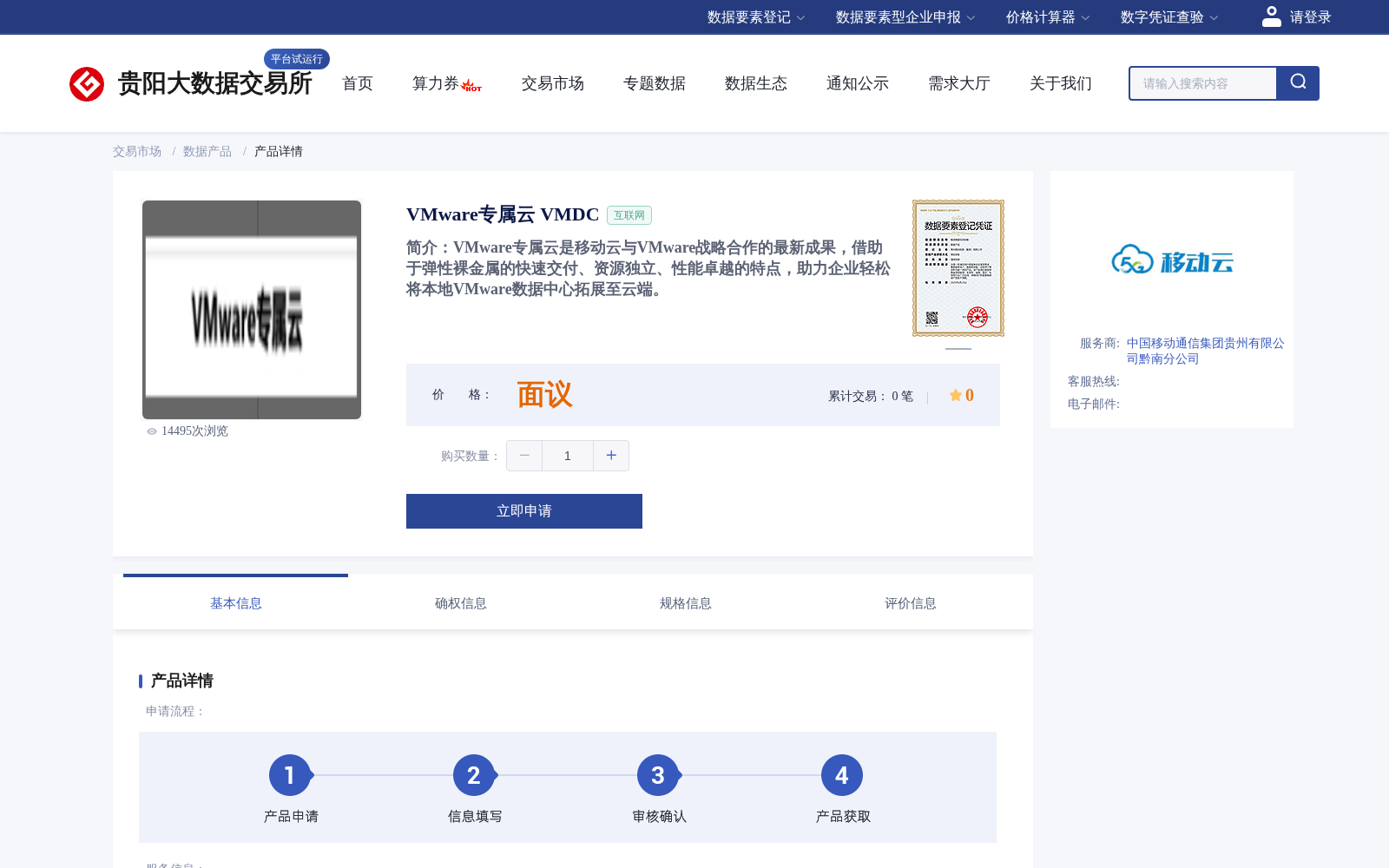Screen dimensions: 1389x868
Task: Click the 14495次浏览 view count text
Action: [194, 431]
